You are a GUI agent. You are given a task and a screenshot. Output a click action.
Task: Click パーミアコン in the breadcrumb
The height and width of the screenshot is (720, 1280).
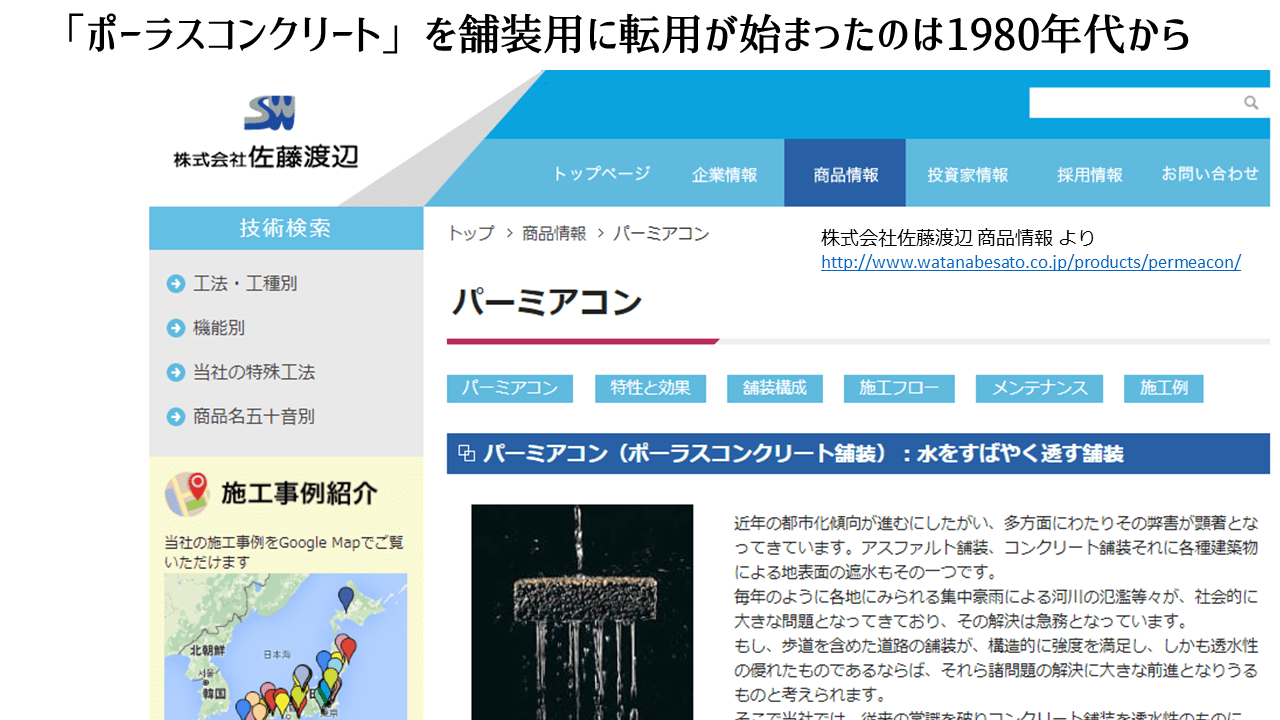661,233
